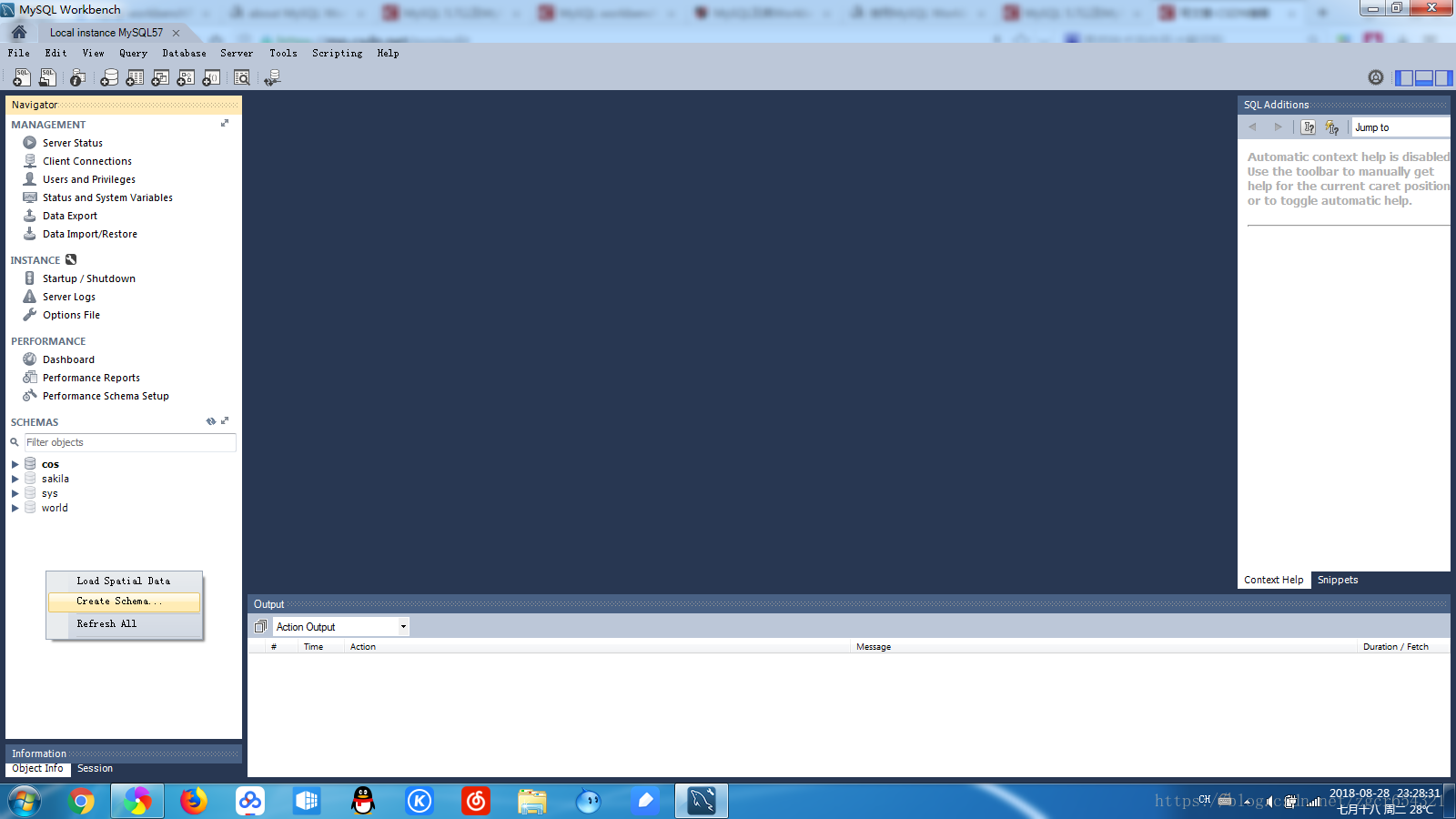1456x819 pixels.
Task: Create new function toolbar icon
Action: (211, 78)
